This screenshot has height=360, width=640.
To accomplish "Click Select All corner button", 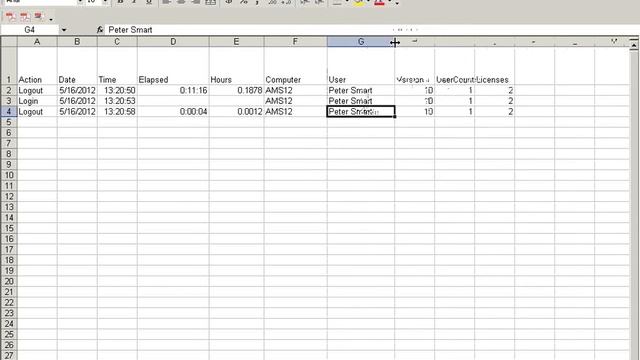I will pyautogui.click(x=9, y=42).
